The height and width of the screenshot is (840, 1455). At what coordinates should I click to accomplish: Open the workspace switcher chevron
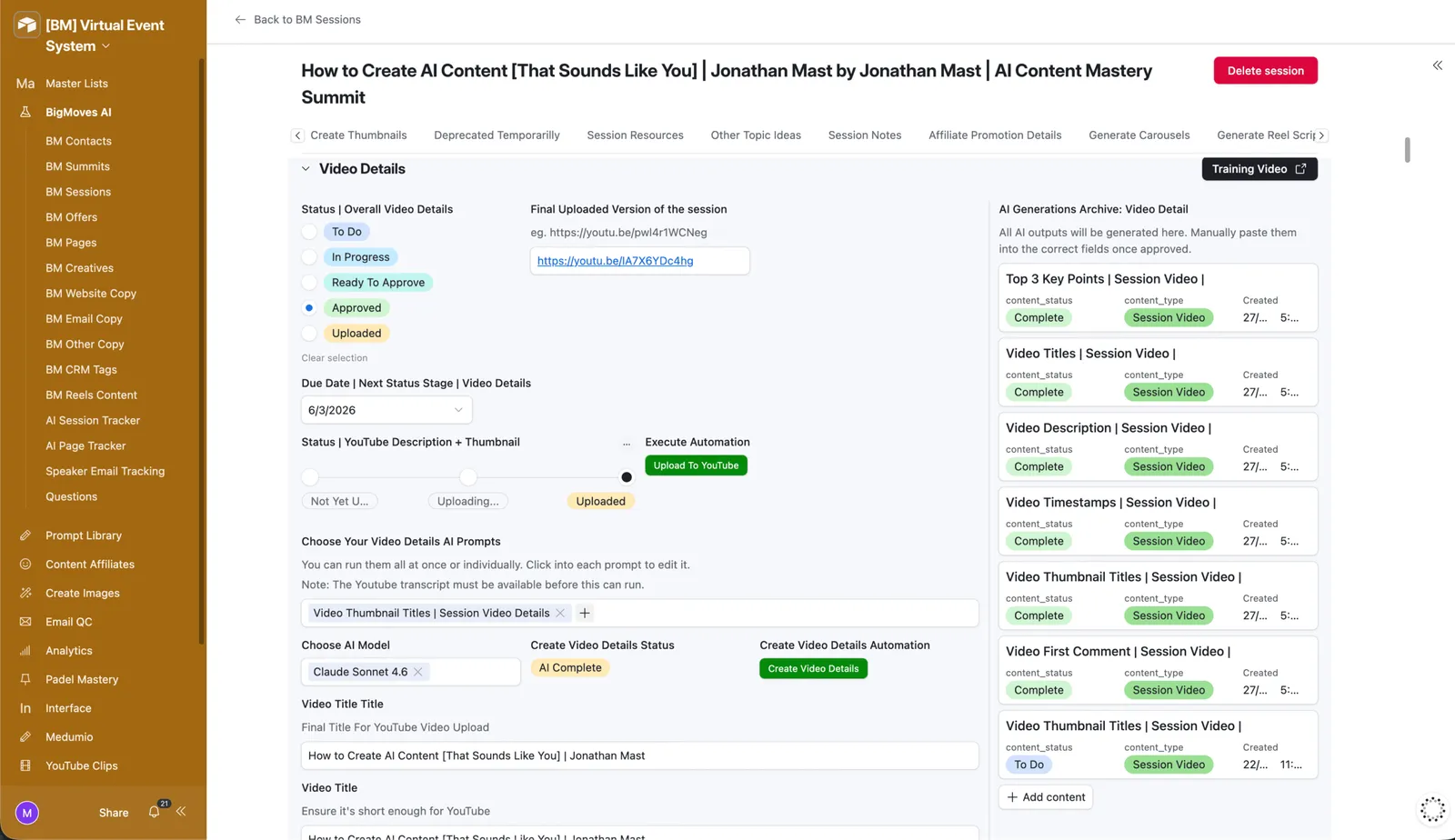coord(106,46)
